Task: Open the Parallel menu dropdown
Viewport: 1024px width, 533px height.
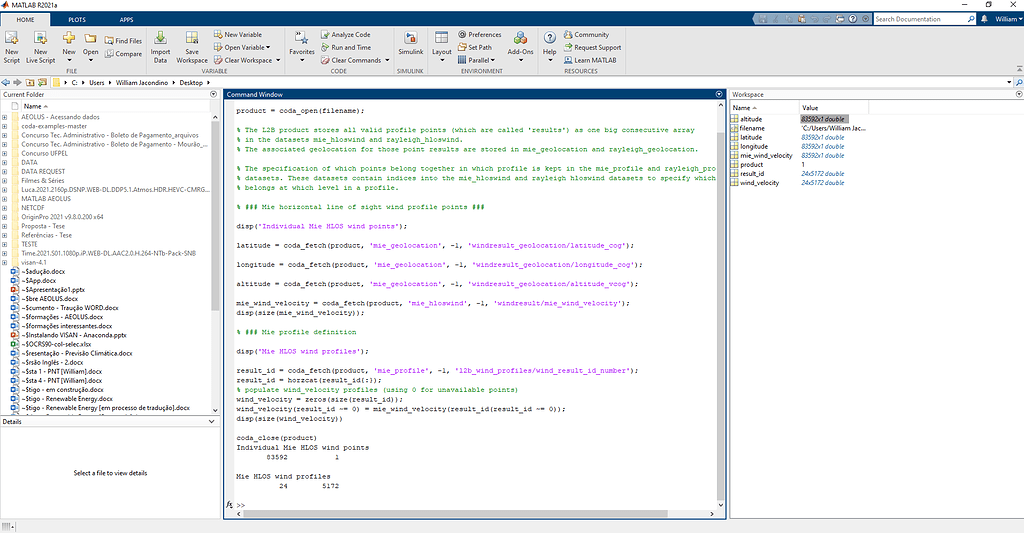Action: click(x=492, y=60)
